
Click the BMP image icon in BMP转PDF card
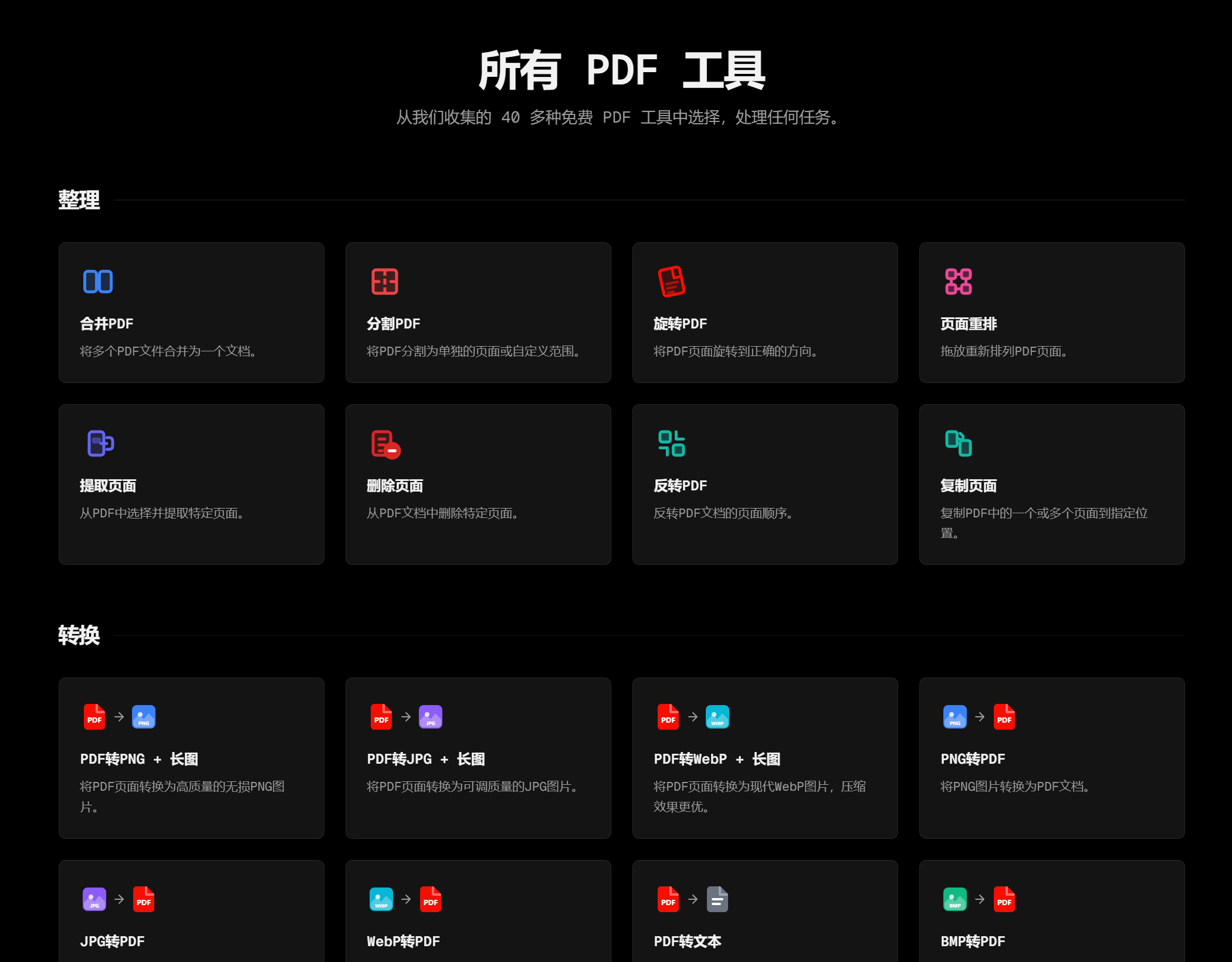[x=955, y=899]
